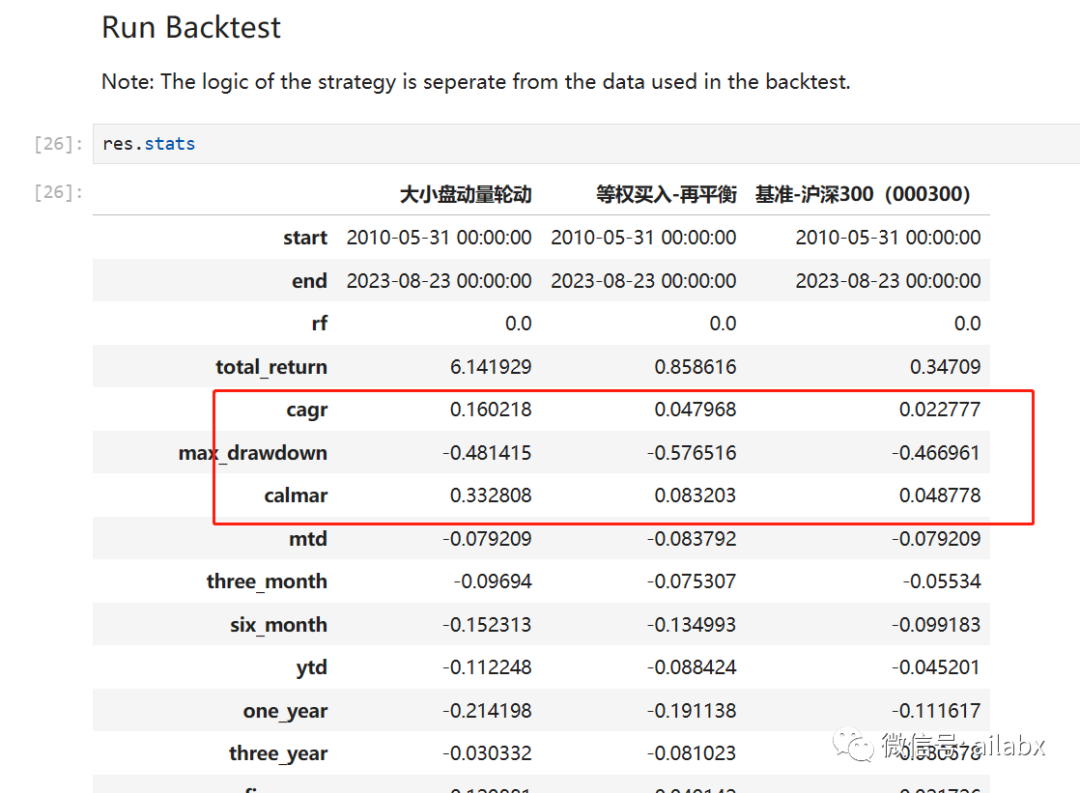
Task: Click ytd value -0.088424
Action: point(692,668)
